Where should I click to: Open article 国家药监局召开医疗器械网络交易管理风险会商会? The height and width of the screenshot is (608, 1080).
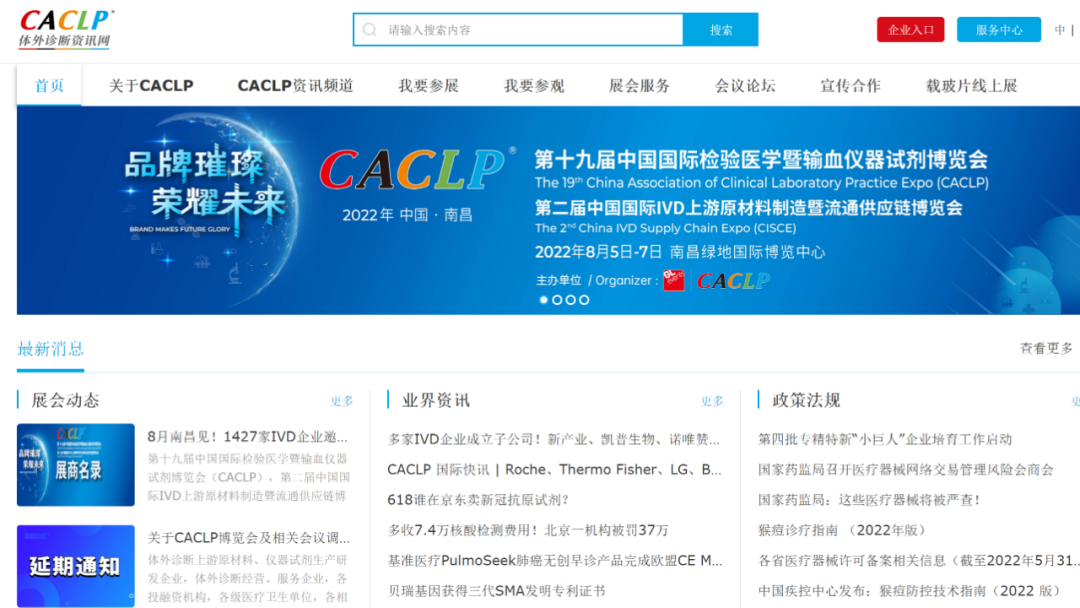pyautogui.click(x=906, y=470)
